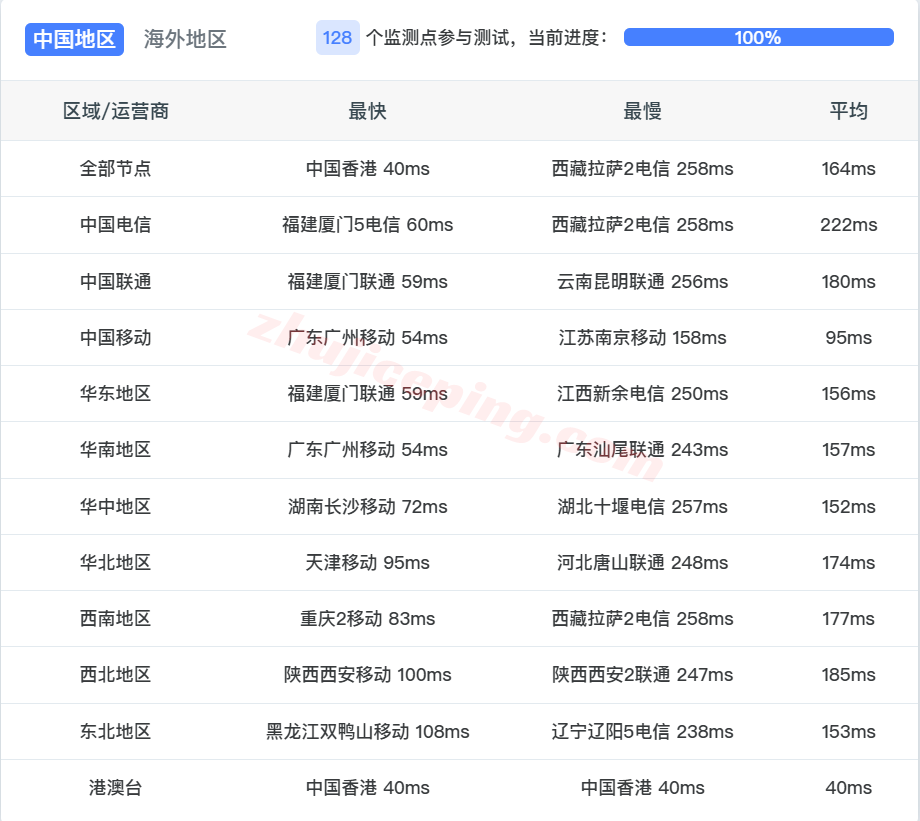Screen dimensions: 920x821
Task: Click 西藏拉萨2电信 258ms in 全部节点 row
Action: (642, 168)
